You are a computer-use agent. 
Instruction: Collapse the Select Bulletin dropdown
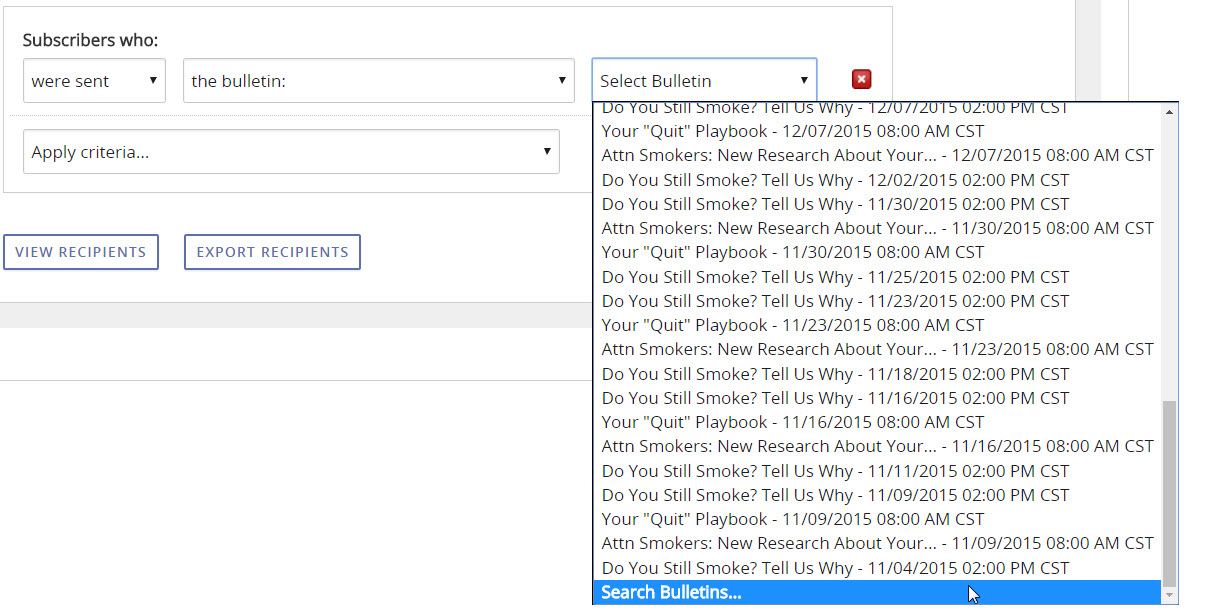[704, 81]
